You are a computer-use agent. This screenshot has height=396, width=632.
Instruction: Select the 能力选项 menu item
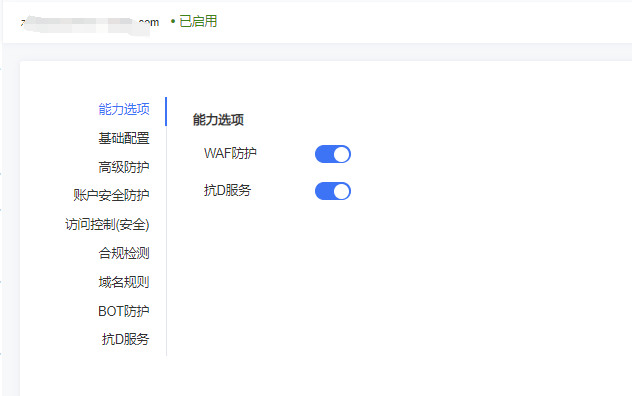(124, 109)
